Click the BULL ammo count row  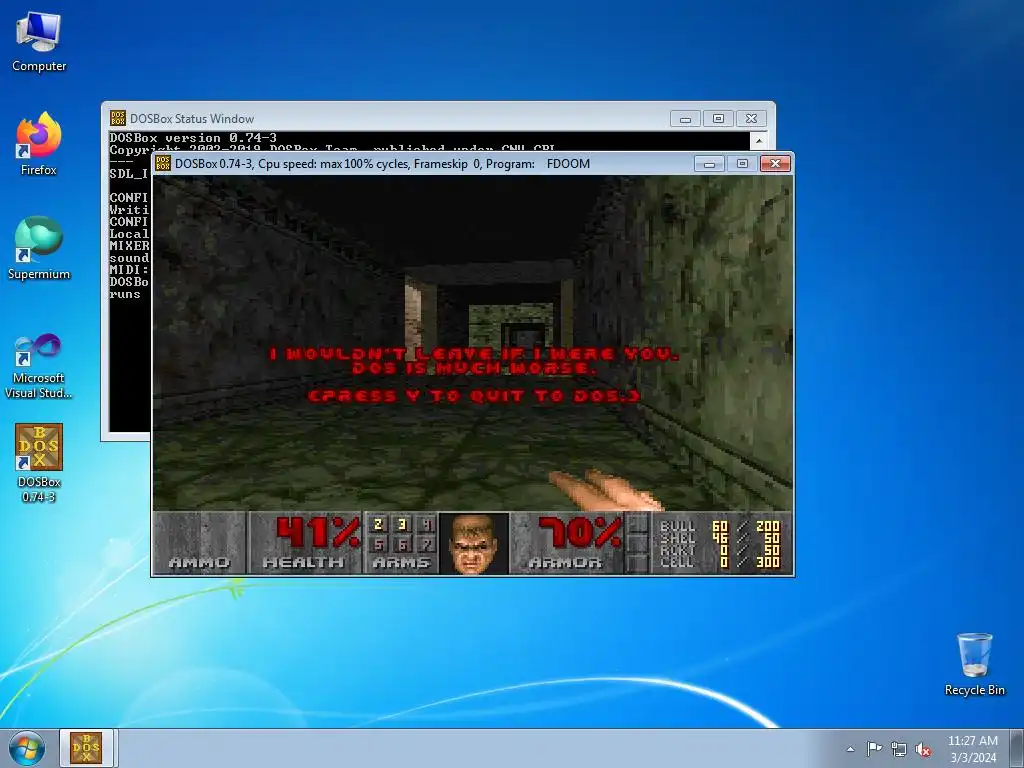tap(720, 526)
